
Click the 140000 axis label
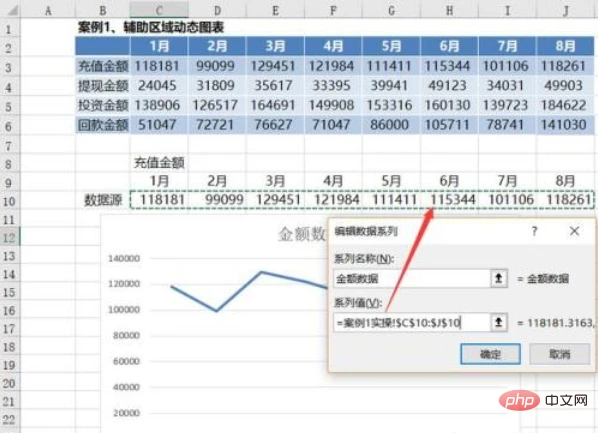tap(124, 259)
